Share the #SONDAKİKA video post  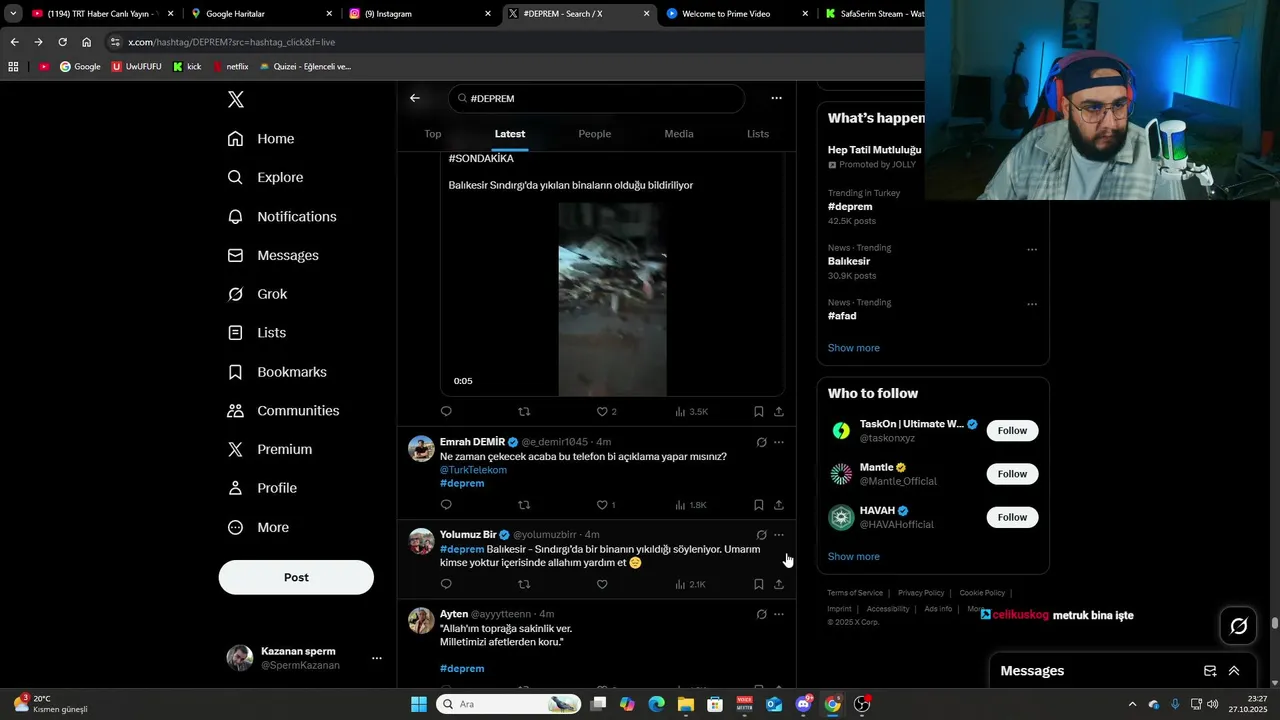point(779,411)
